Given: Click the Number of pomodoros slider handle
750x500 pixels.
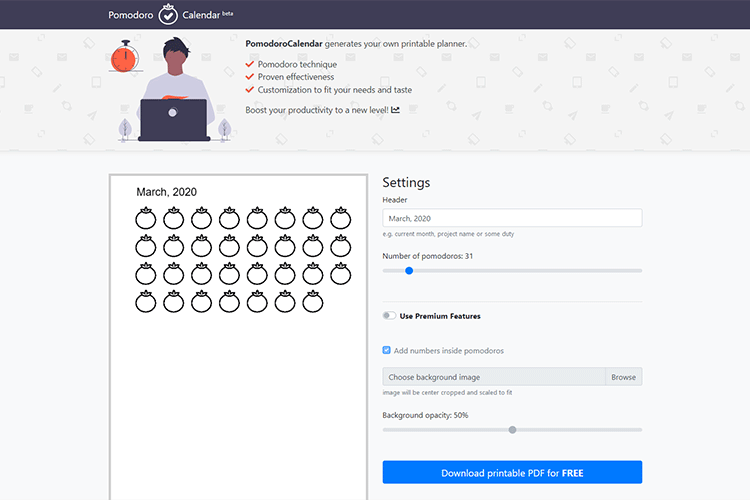Looking at the screenshot, I should (x=409, y=270).
